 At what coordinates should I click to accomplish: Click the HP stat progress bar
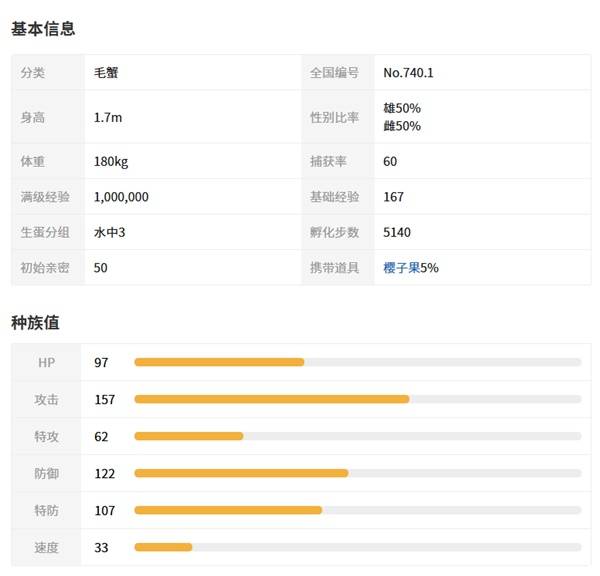[x=357, y=362]
